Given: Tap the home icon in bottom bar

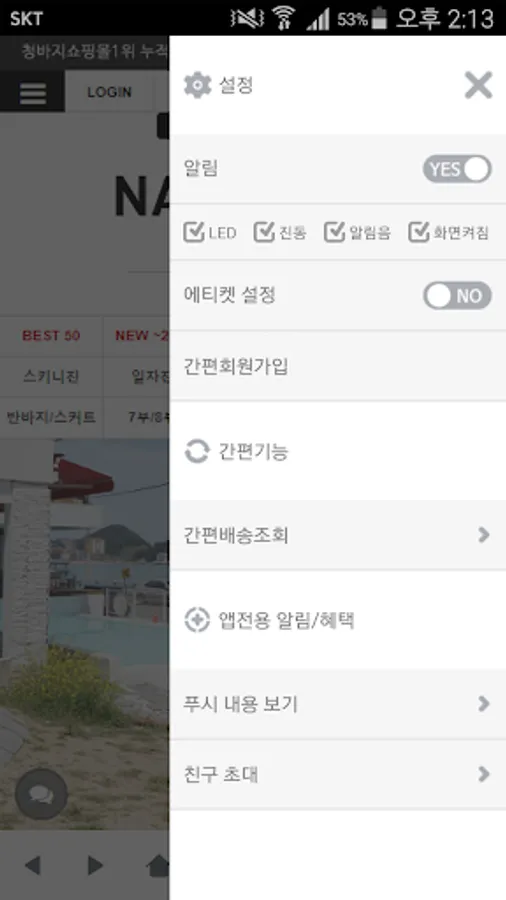Looking at the screenshot, I should click(x=158, y=866).
